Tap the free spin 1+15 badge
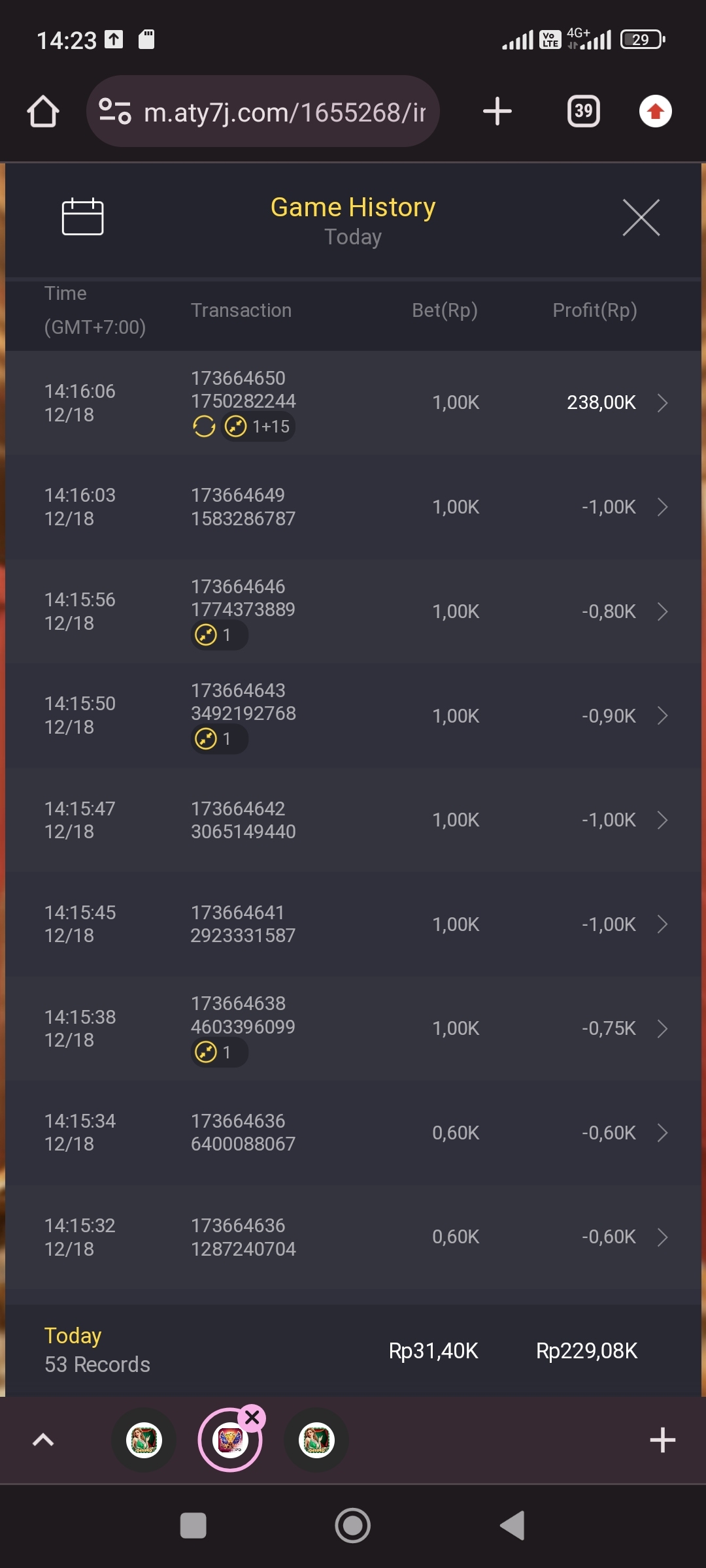706x1568 pixels. pyautogui.click(x=258, y=427)
